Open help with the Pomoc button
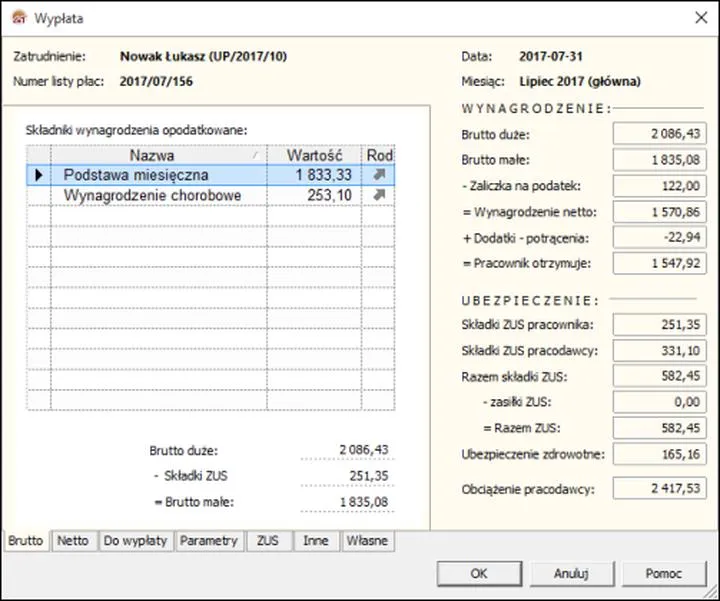Screen dimensions: 720x601 [x=663, y=574]
